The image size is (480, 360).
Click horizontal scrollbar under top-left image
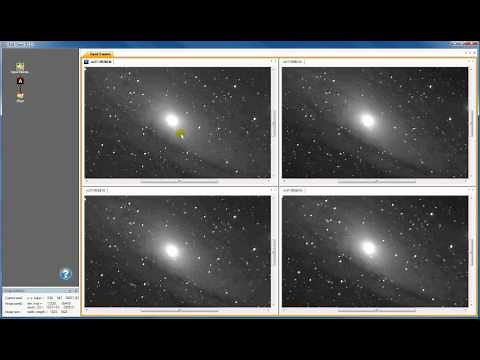tap(179, 181)
